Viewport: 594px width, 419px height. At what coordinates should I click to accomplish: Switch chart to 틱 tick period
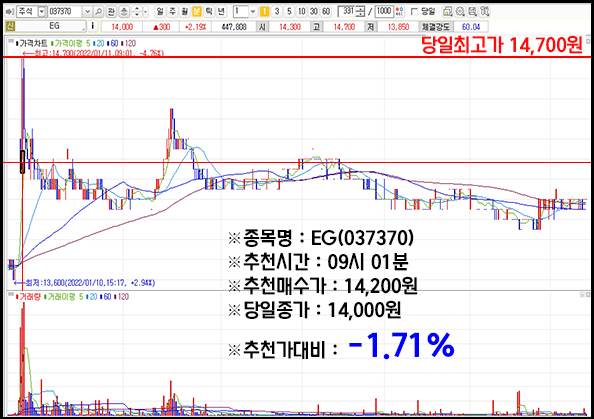(x=209, y=12)
